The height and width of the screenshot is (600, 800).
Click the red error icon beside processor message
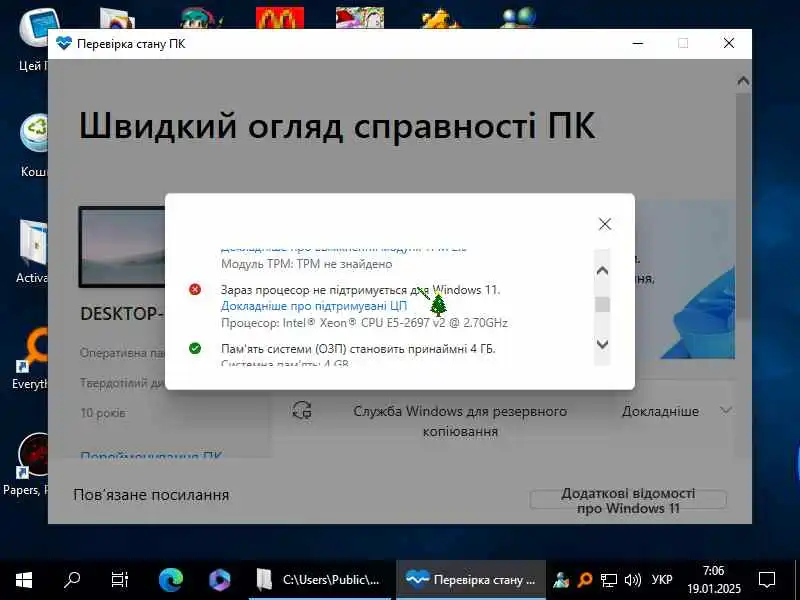195,289
